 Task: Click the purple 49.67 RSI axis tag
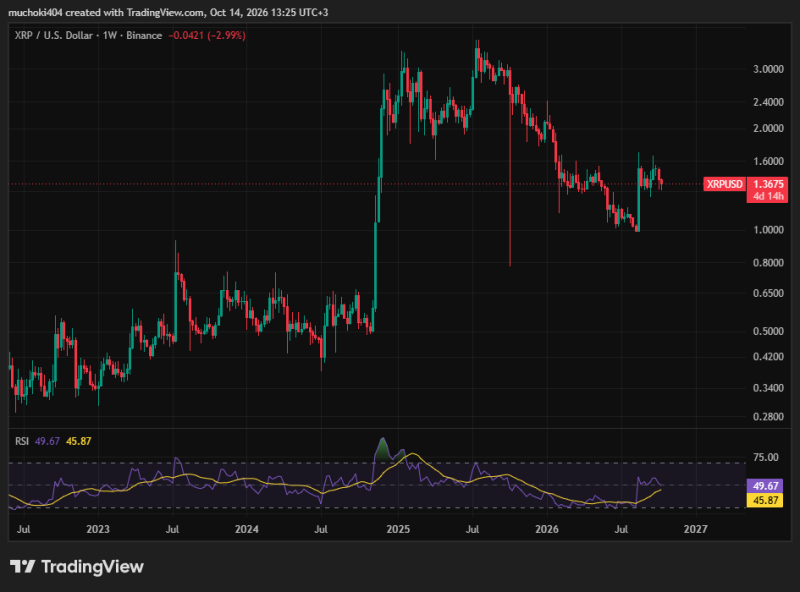point(765,486)
